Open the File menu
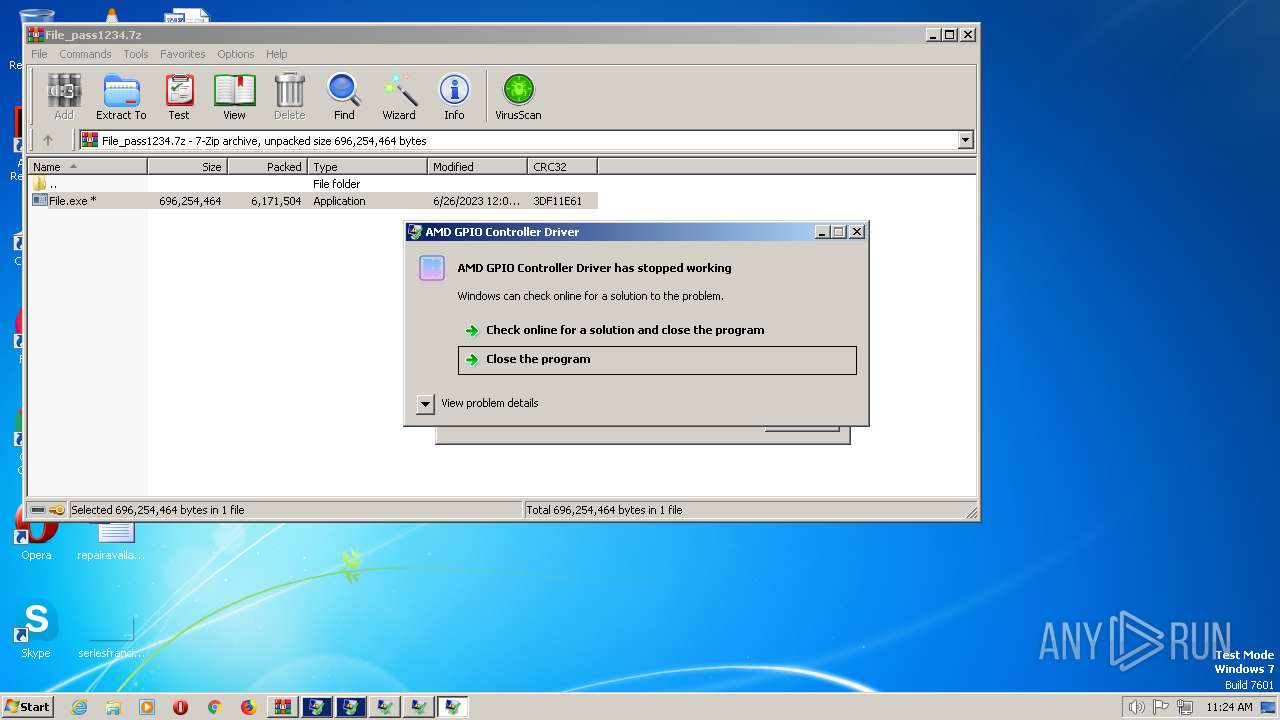 tap(39, 54)
